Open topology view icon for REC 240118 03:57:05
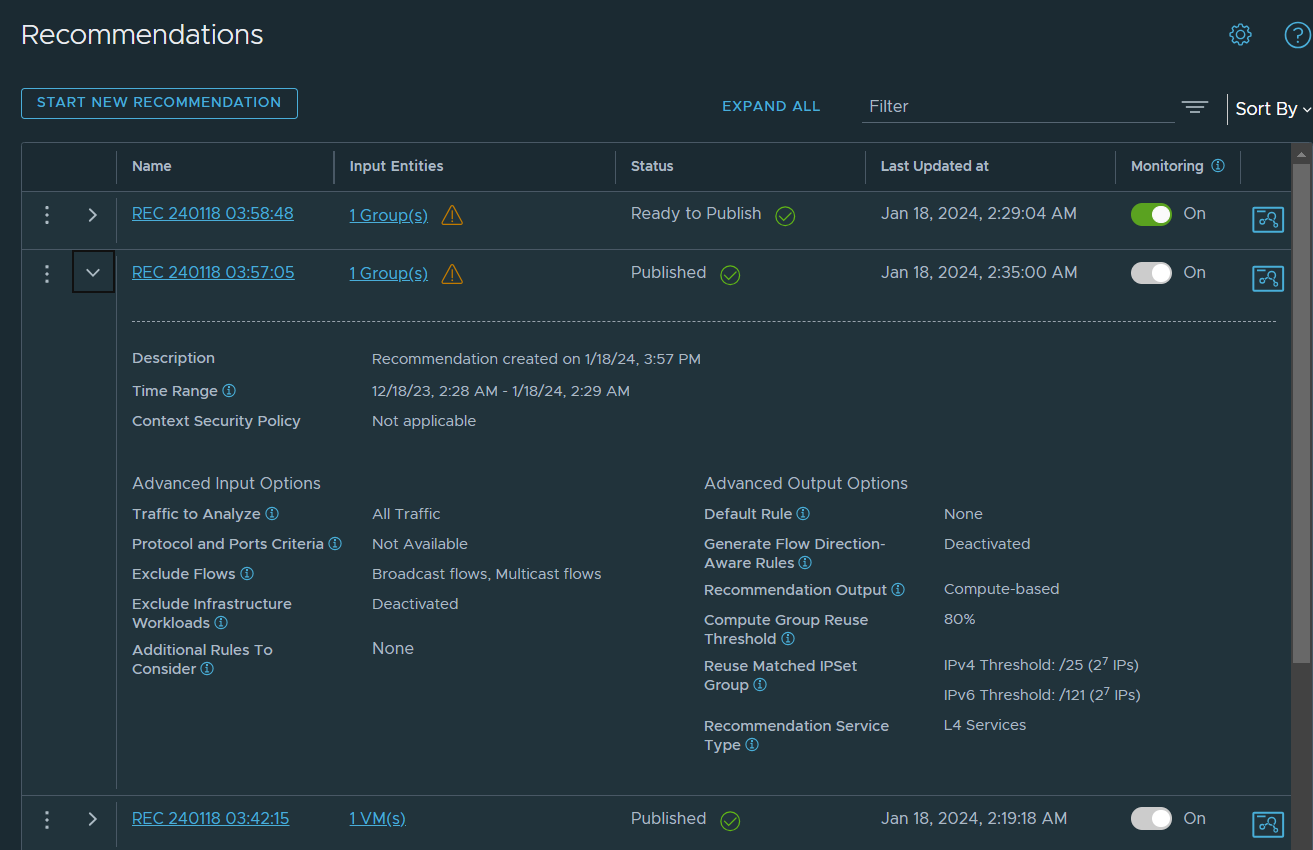Screen dimensions: 1313x850 coord(1268,278)
